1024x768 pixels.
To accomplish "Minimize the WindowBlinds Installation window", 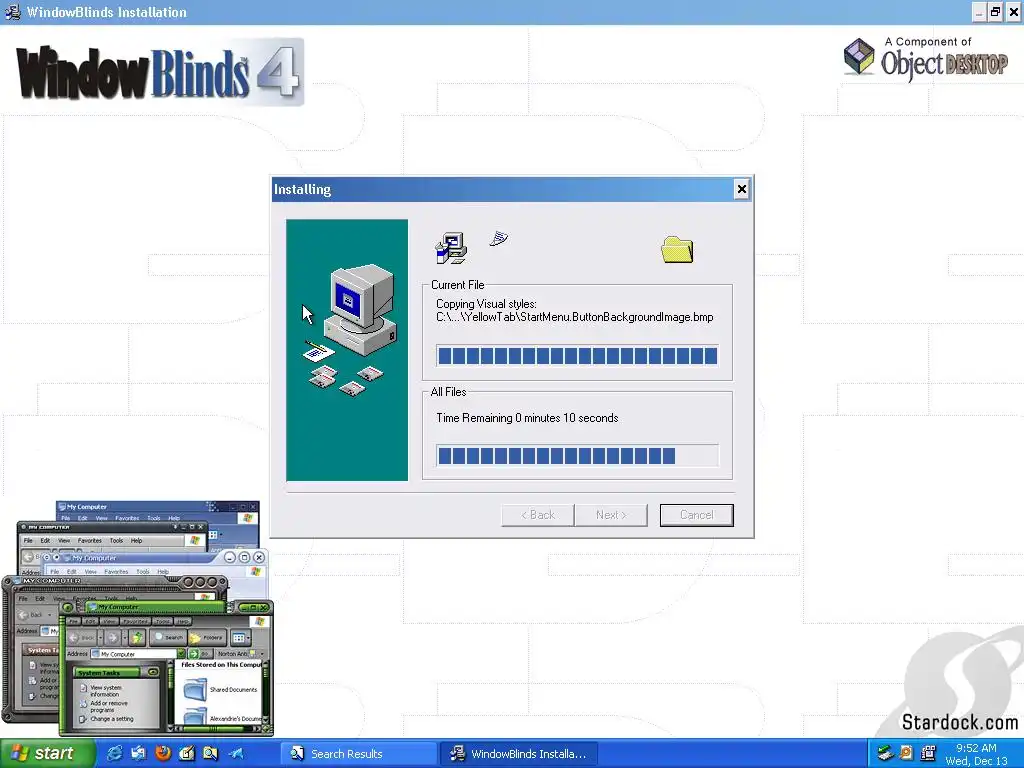I will [x=978, y=12].
